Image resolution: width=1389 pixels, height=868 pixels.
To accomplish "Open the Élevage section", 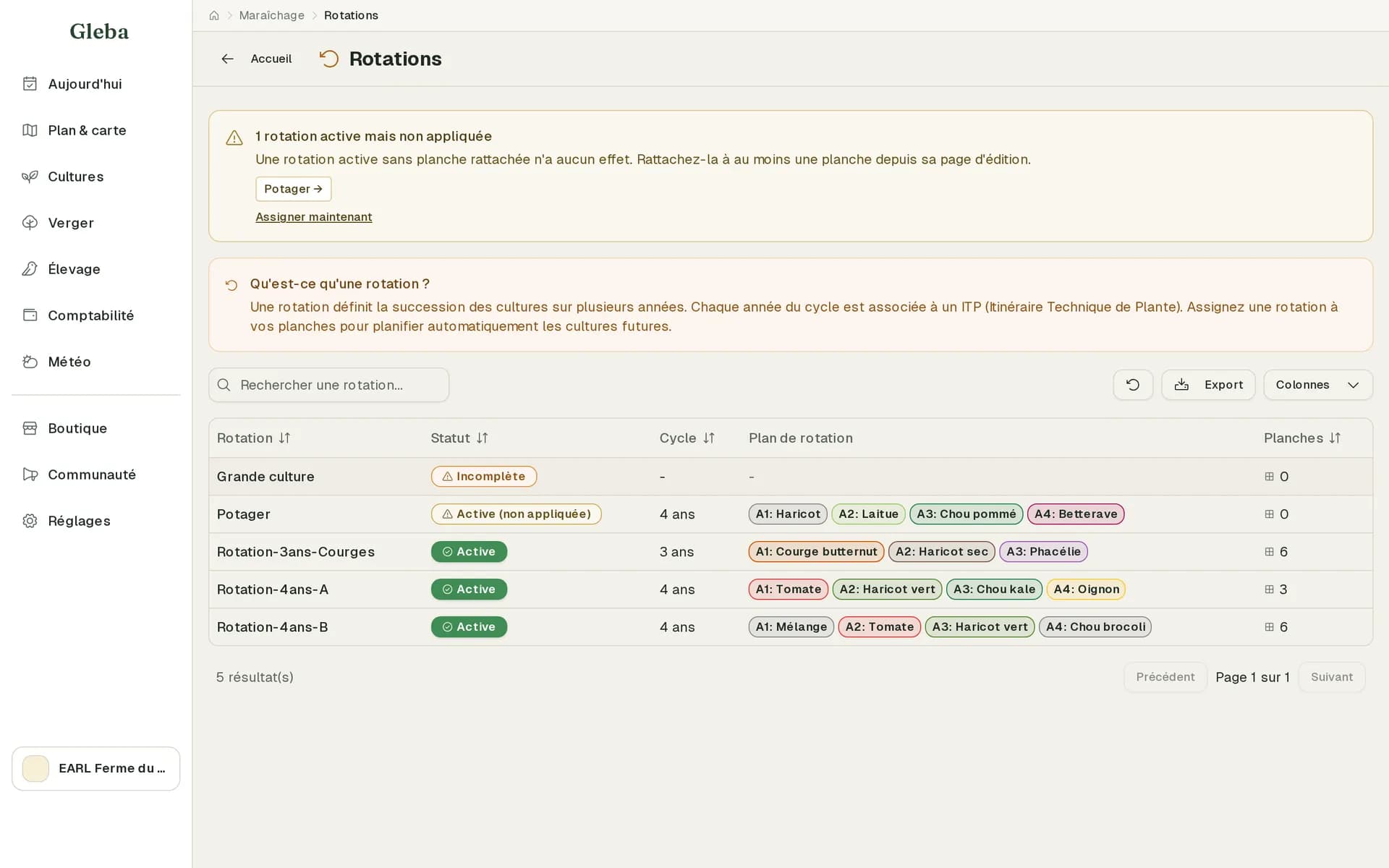I will point(95,269).
